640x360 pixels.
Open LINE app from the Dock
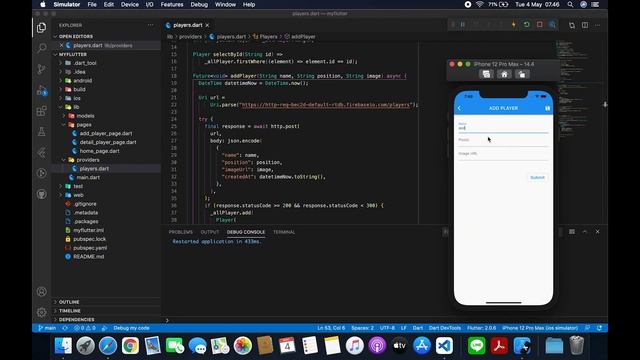(x=476, y=346)
